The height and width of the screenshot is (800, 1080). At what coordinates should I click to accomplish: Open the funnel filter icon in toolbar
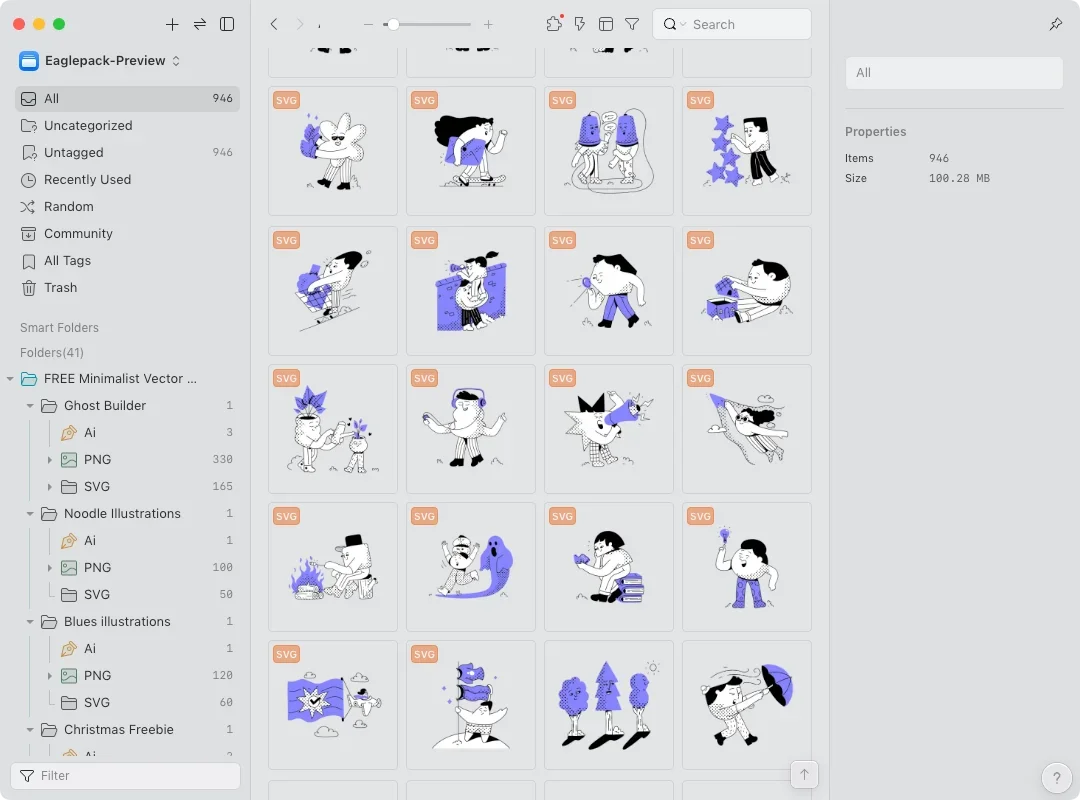pos(632,24)
